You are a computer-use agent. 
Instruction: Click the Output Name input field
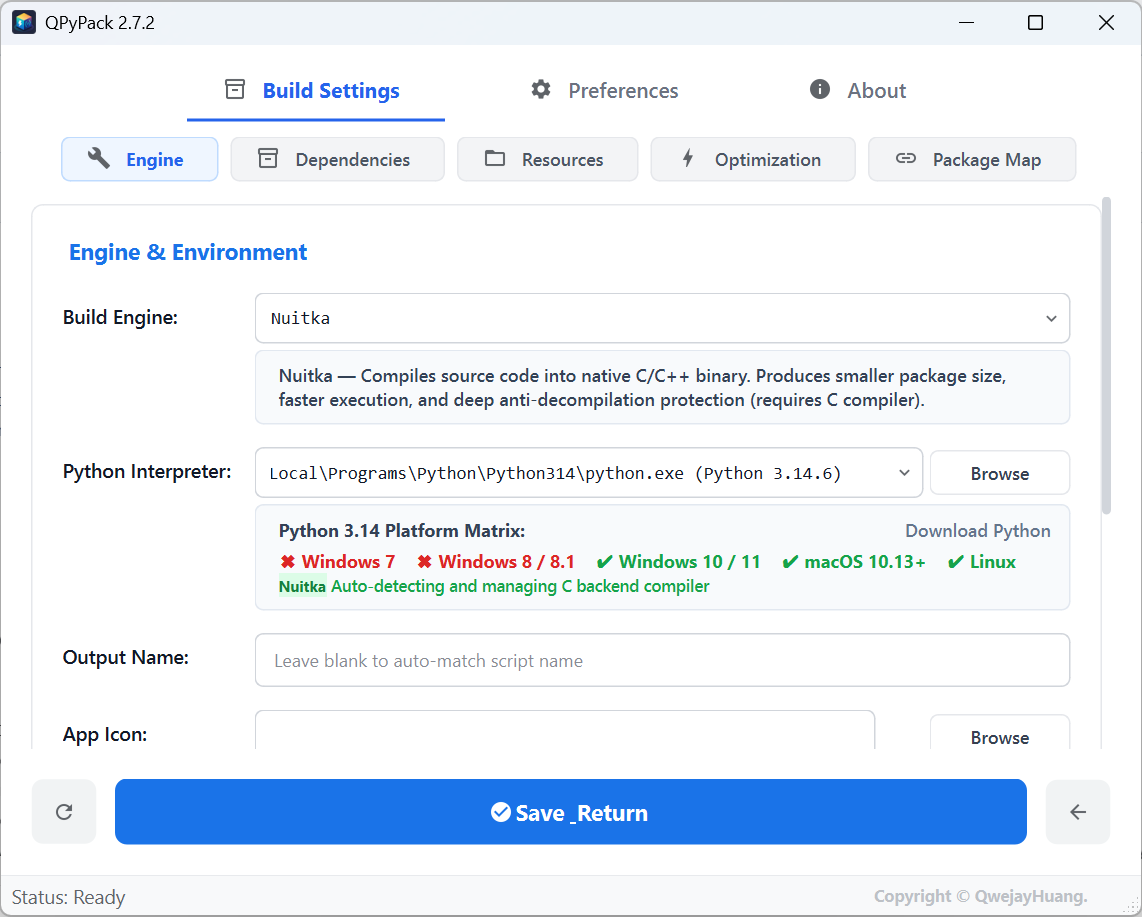tap(662, 660)
